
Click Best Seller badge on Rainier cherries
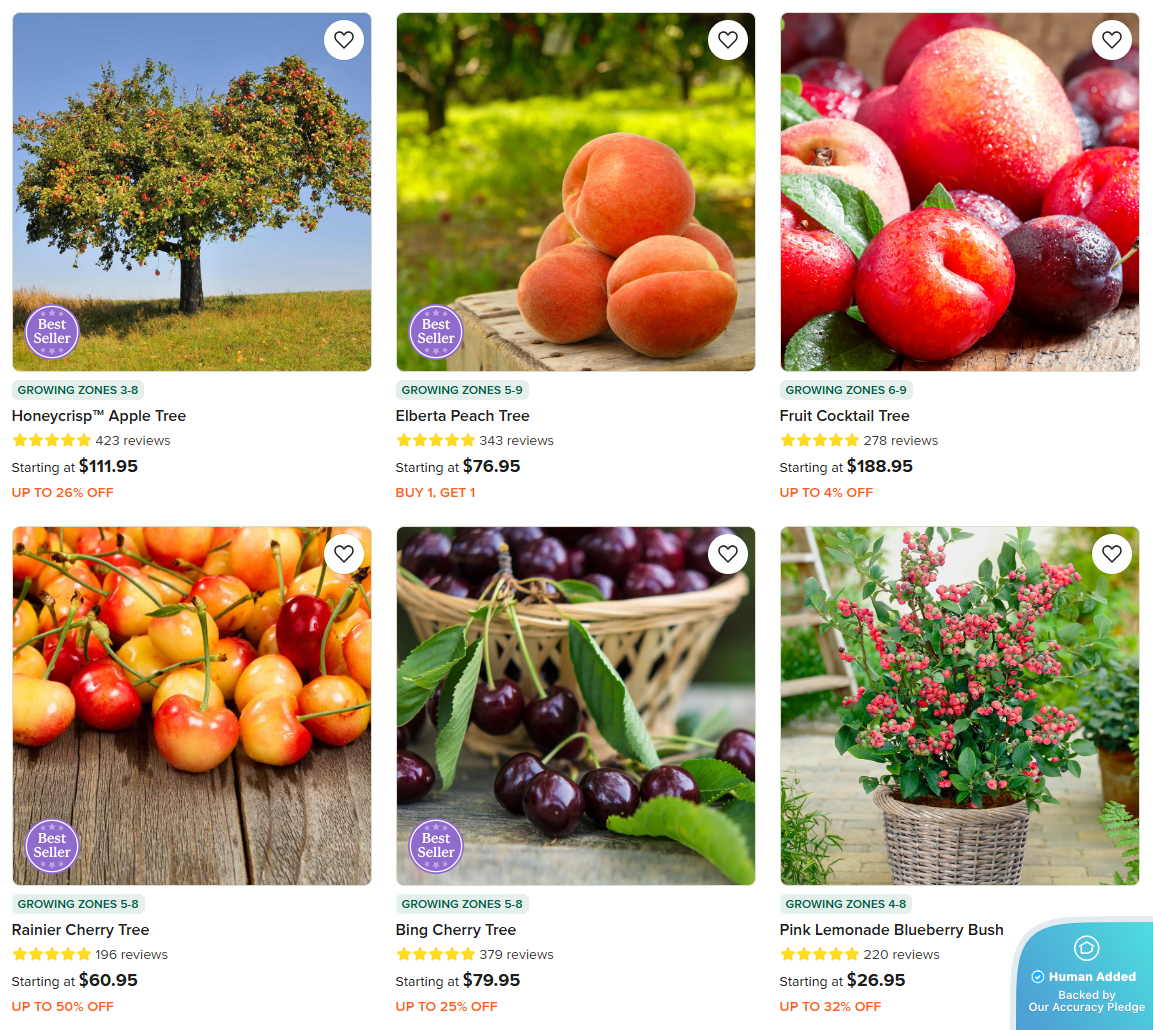pos(51,845)
